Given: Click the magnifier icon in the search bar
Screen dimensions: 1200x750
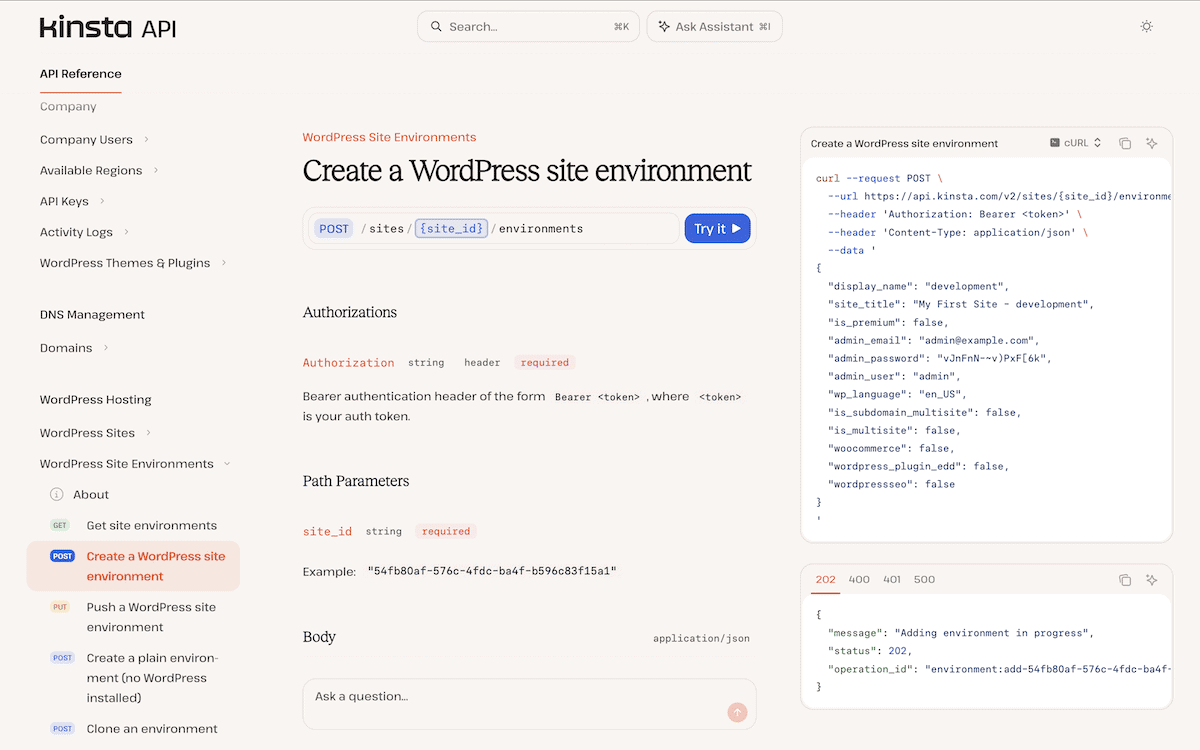Looking at the screenshot, I should [x=436, y=27].
